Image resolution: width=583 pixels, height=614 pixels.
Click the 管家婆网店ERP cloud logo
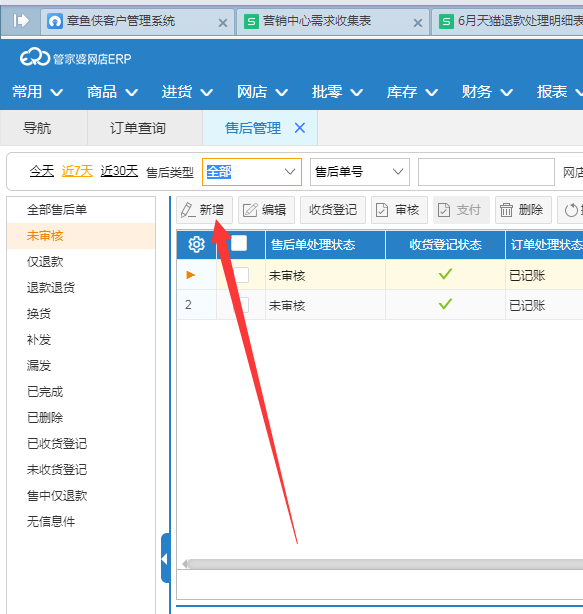(75, 58)
